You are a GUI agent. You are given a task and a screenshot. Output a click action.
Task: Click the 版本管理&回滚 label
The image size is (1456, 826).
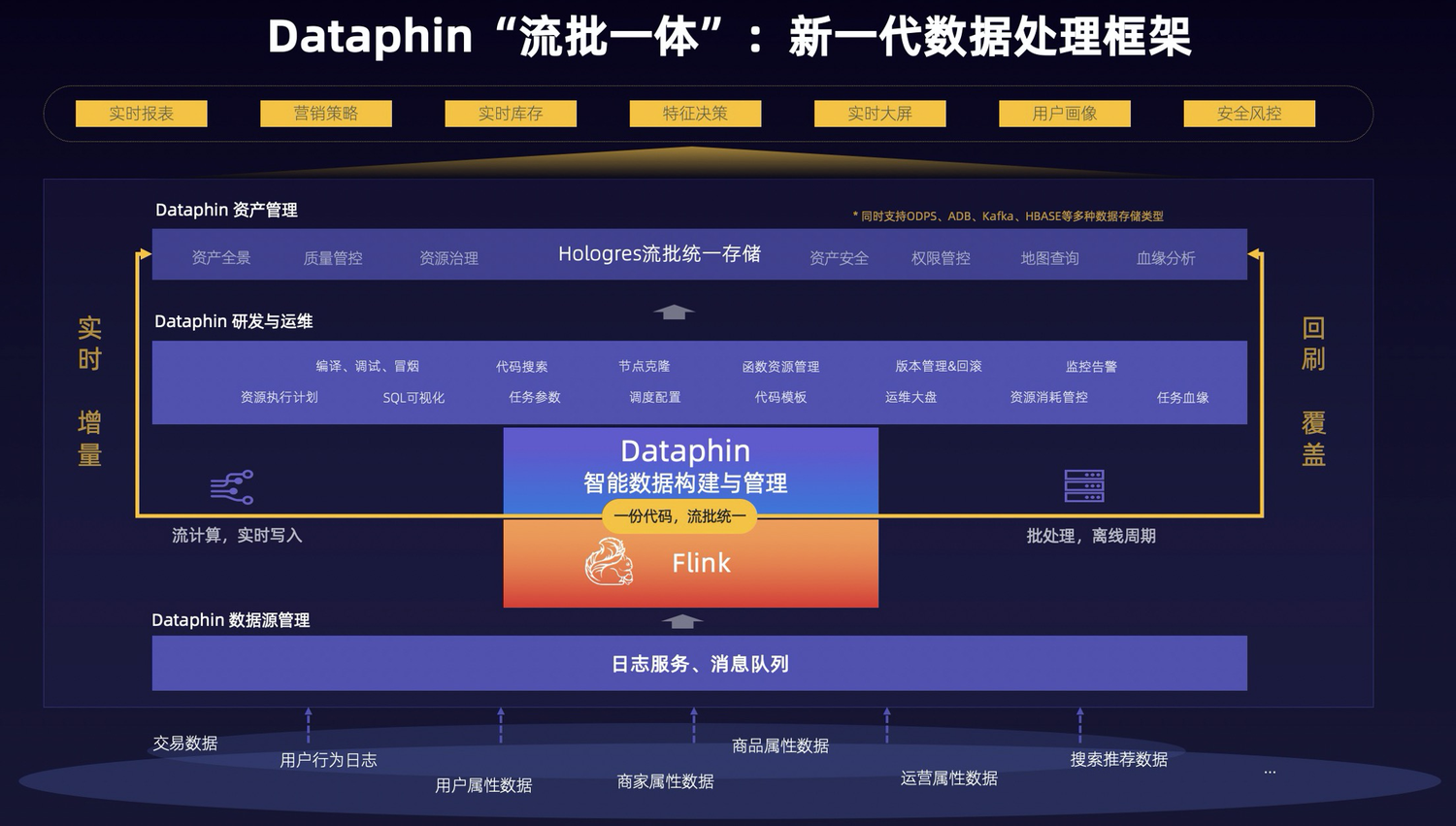939,366
